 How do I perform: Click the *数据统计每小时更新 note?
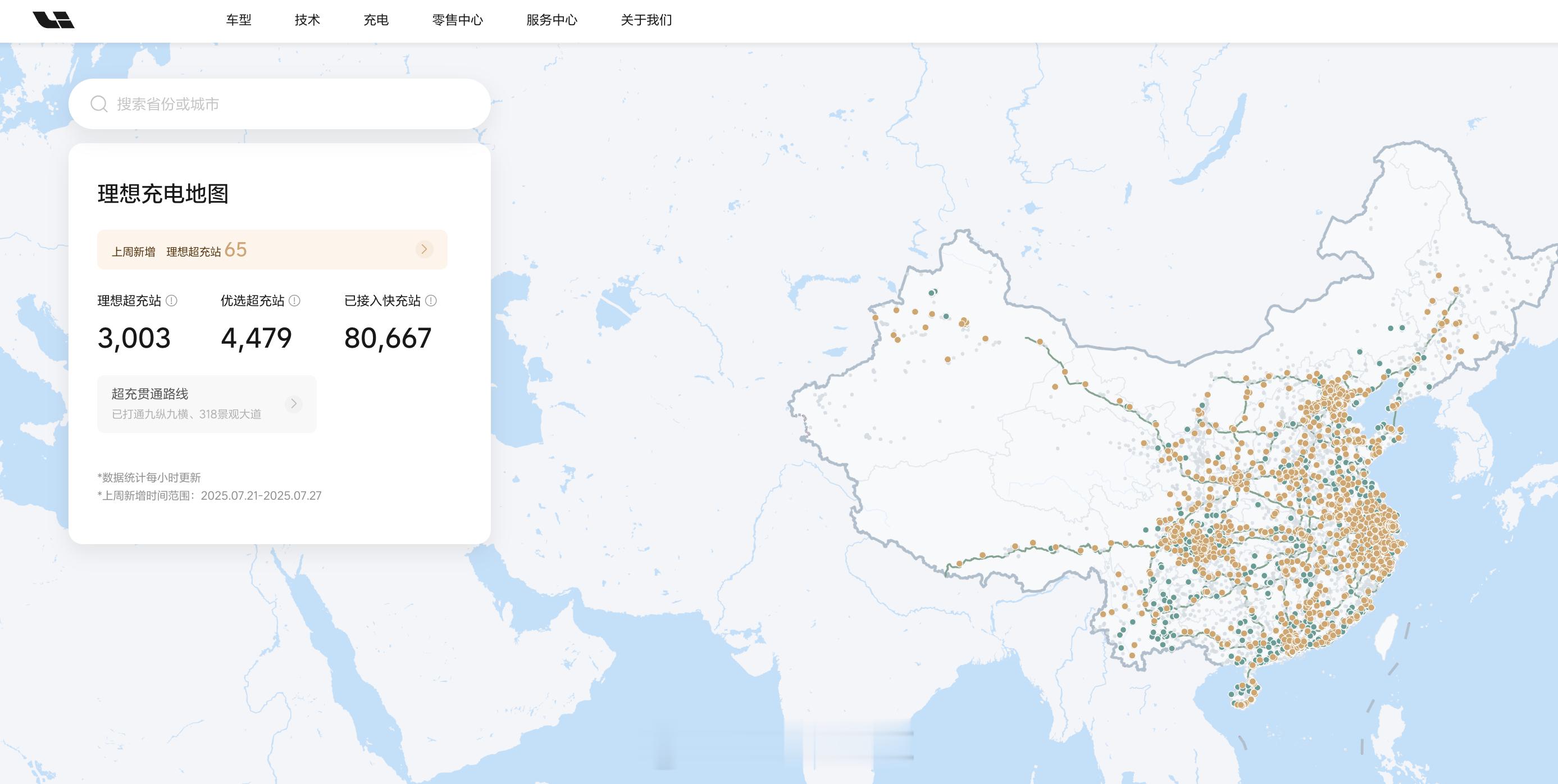[x=149, y=477]
